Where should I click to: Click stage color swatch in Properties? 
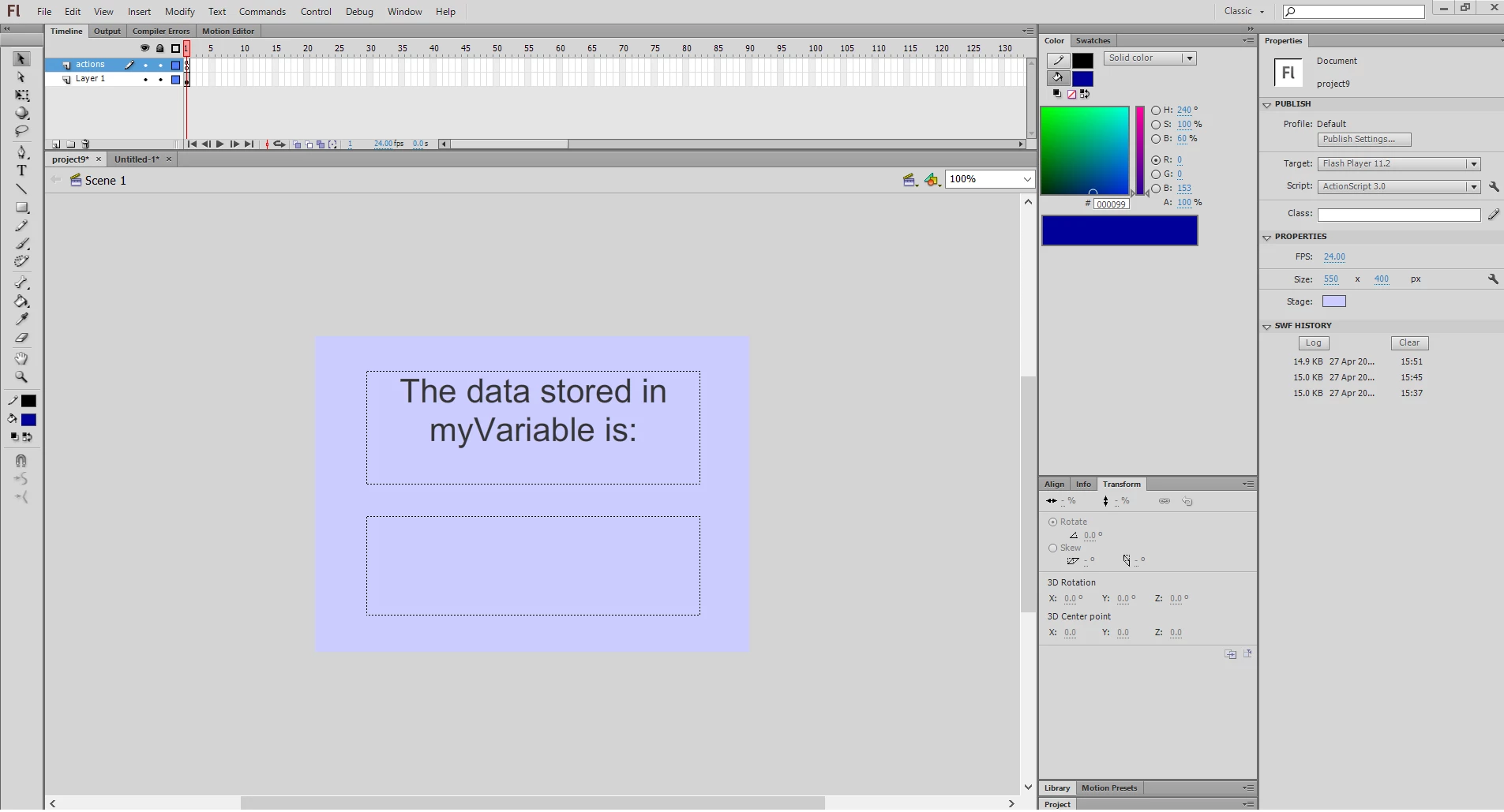(1334, 301)
